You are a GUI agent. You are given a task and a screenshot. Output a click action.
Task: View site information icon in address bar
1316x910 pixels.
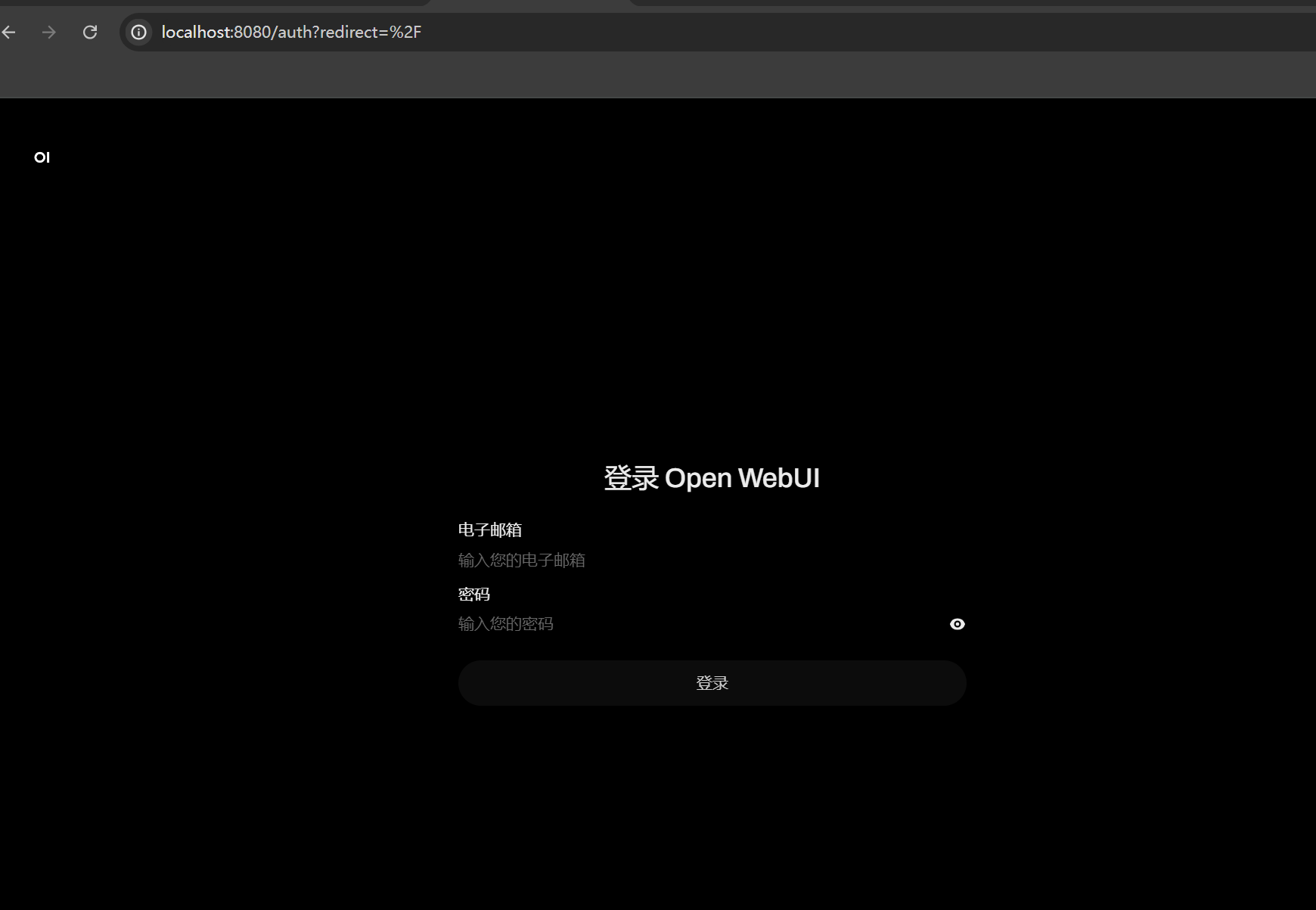click(x=139, y=32)
